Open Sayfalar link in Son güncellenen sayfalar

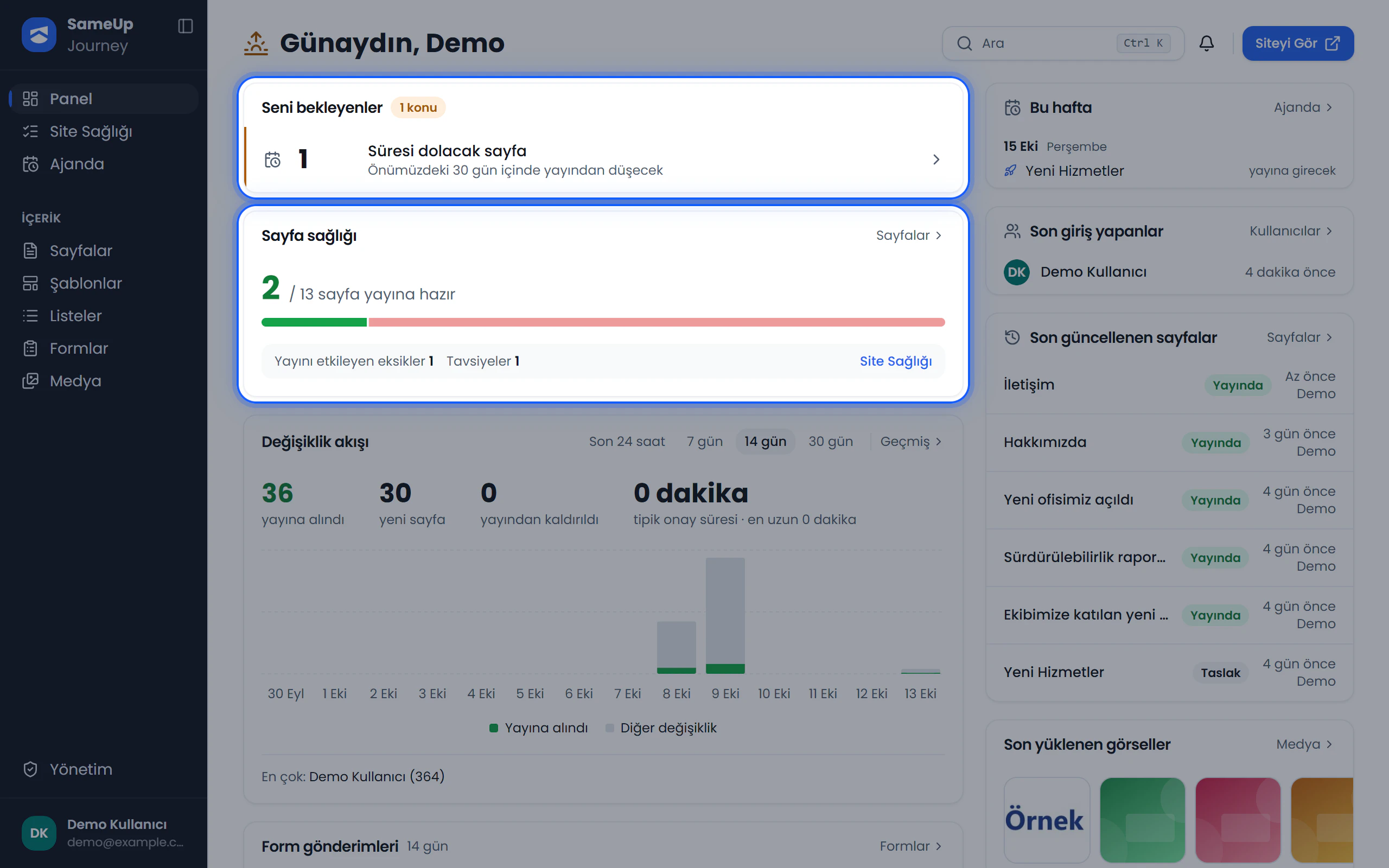click(x=1300, y=337)
